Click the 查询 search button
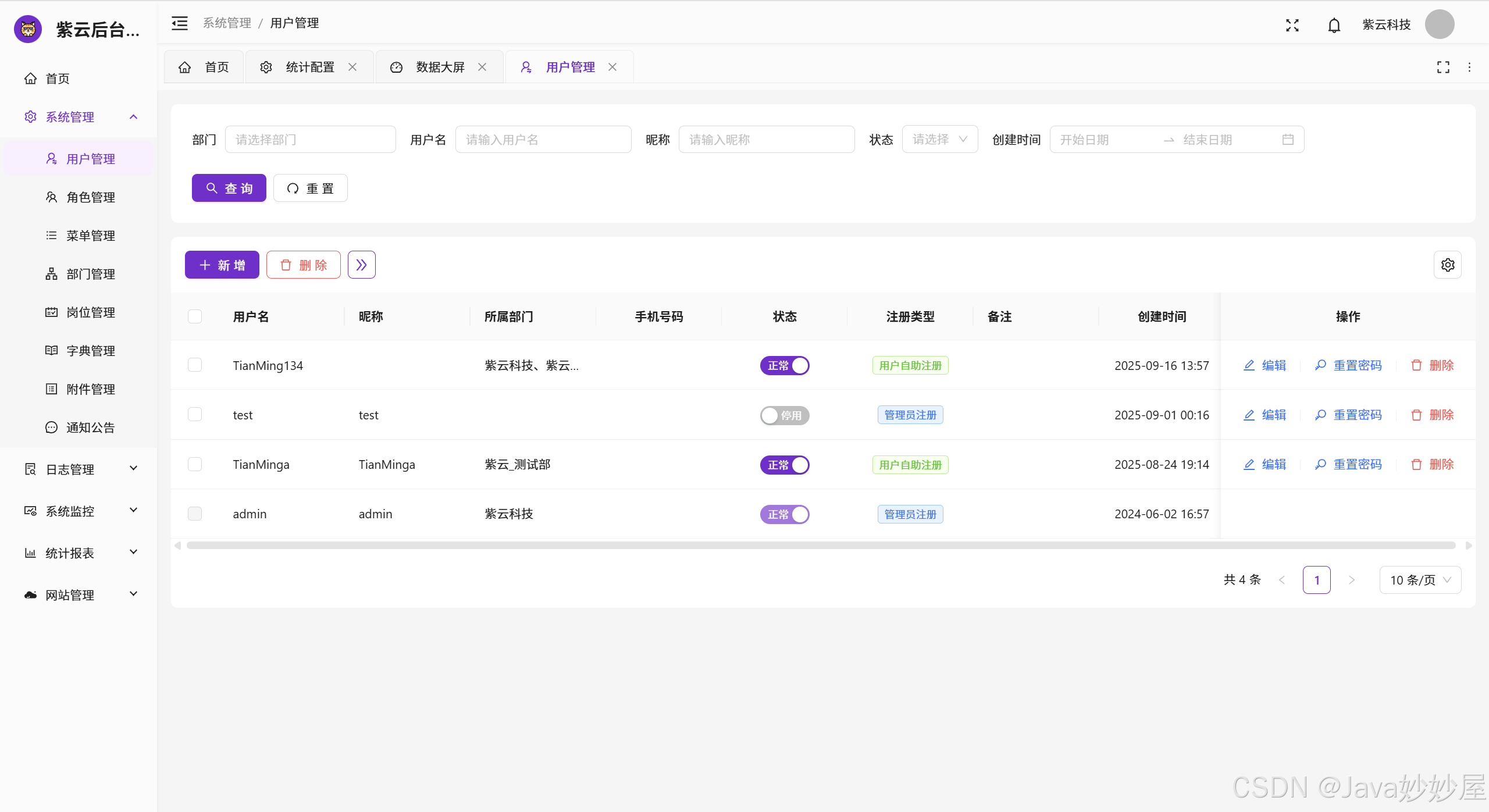This screenshot has width=1489, height=812. (x=229, y=188)
